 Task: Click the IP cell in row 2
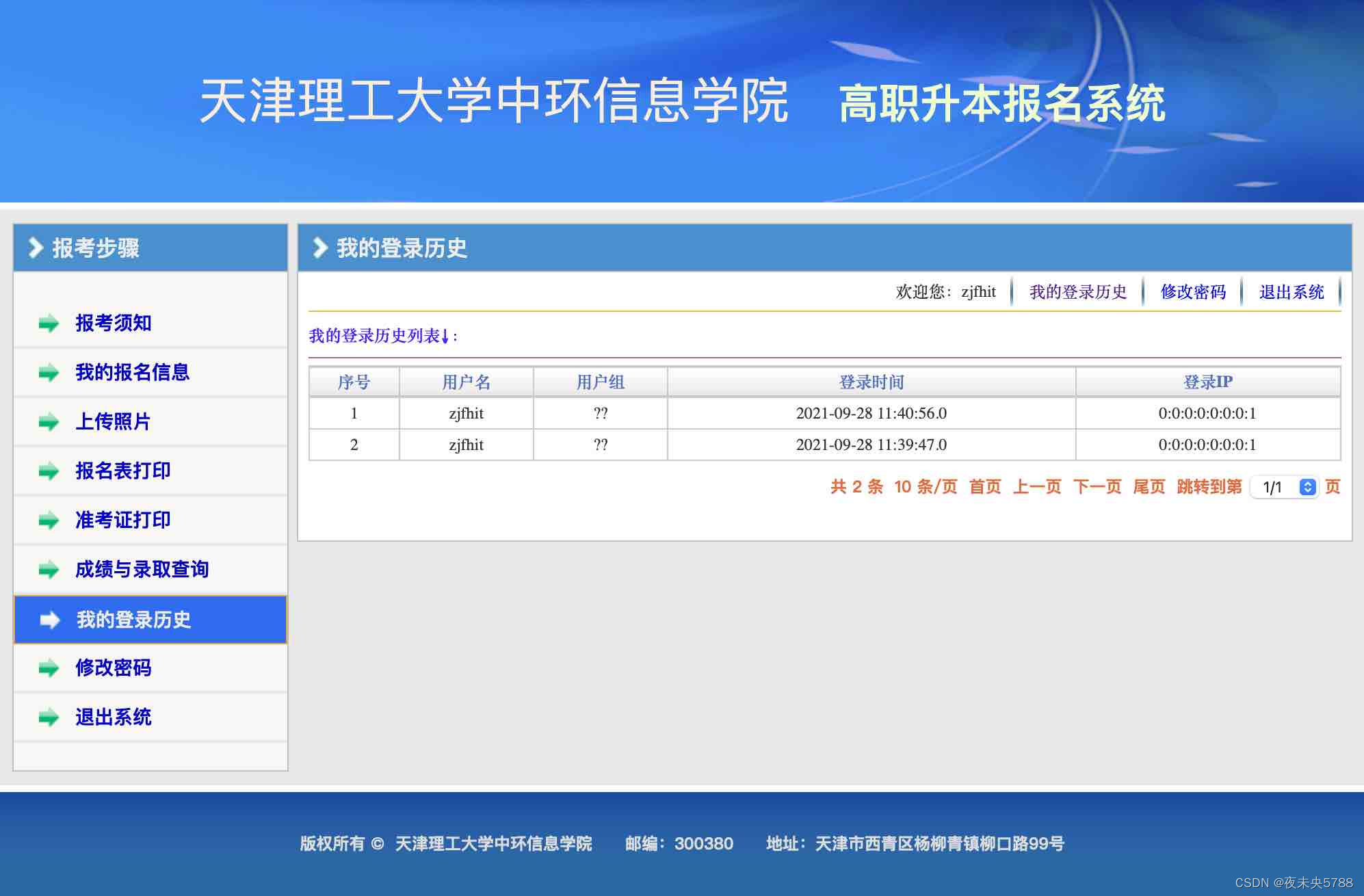tap(1208, 445)
